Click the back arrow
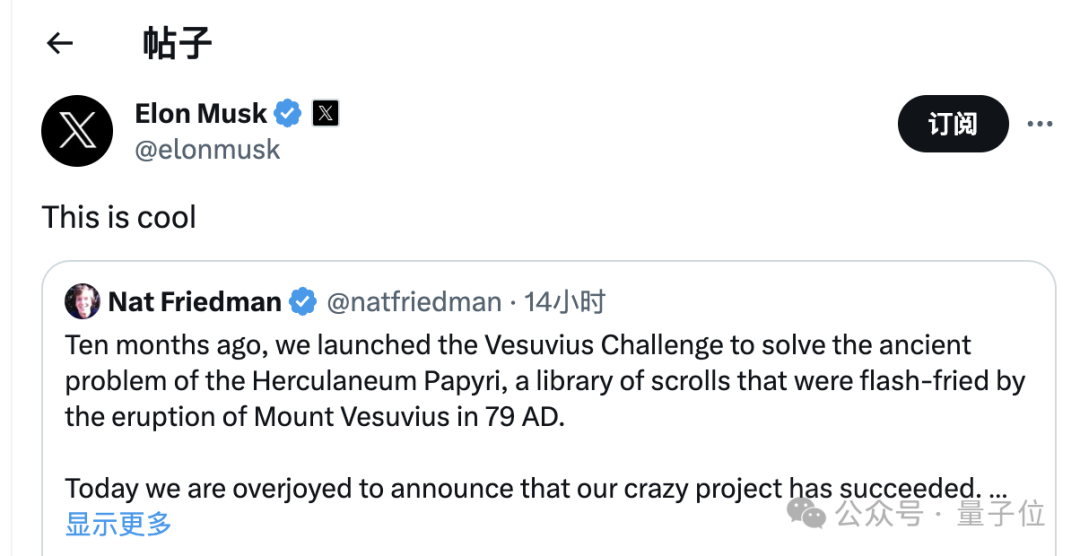The height and width of the screenshot is (556, 1080). 60,43
